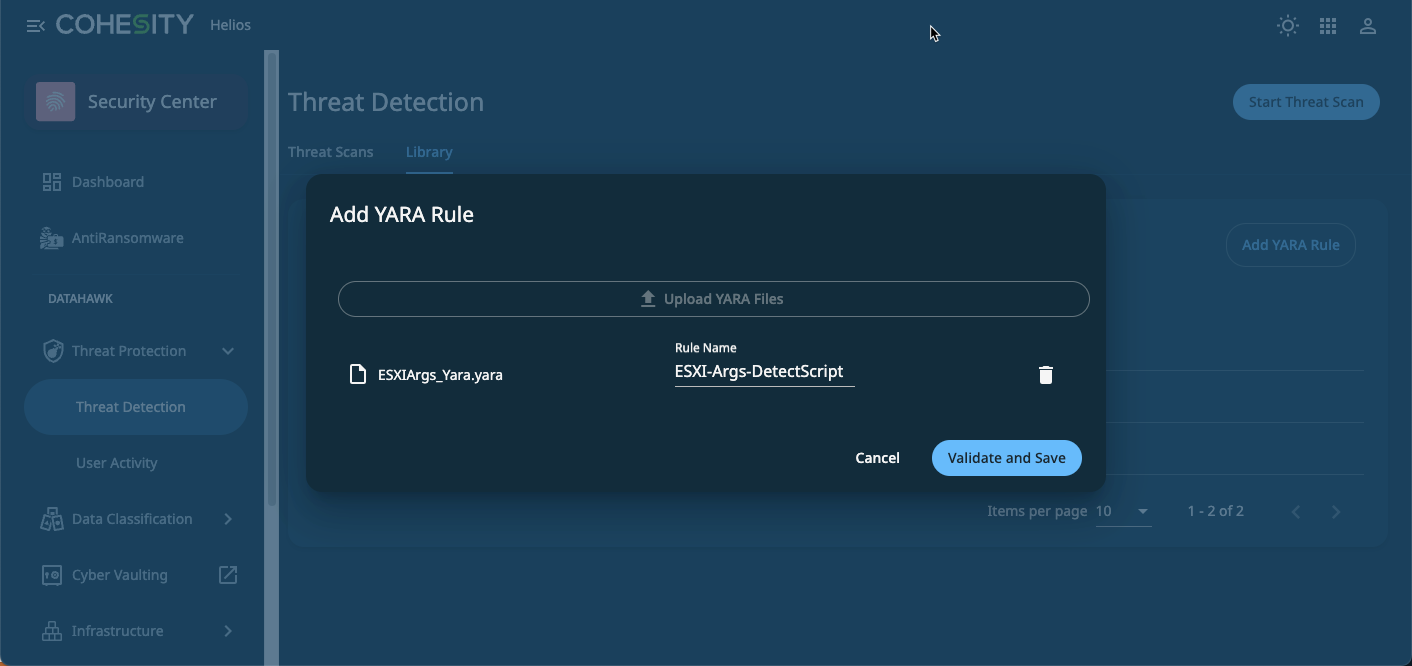Select the Library tab
Viewport: 1412px width, 666px height.
point(429,152)
